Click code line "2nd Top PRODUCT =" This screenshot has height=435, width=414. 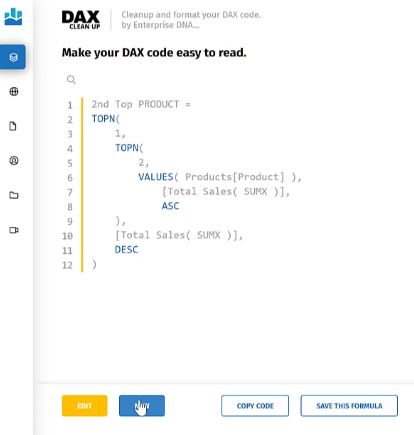coord(141,104)
